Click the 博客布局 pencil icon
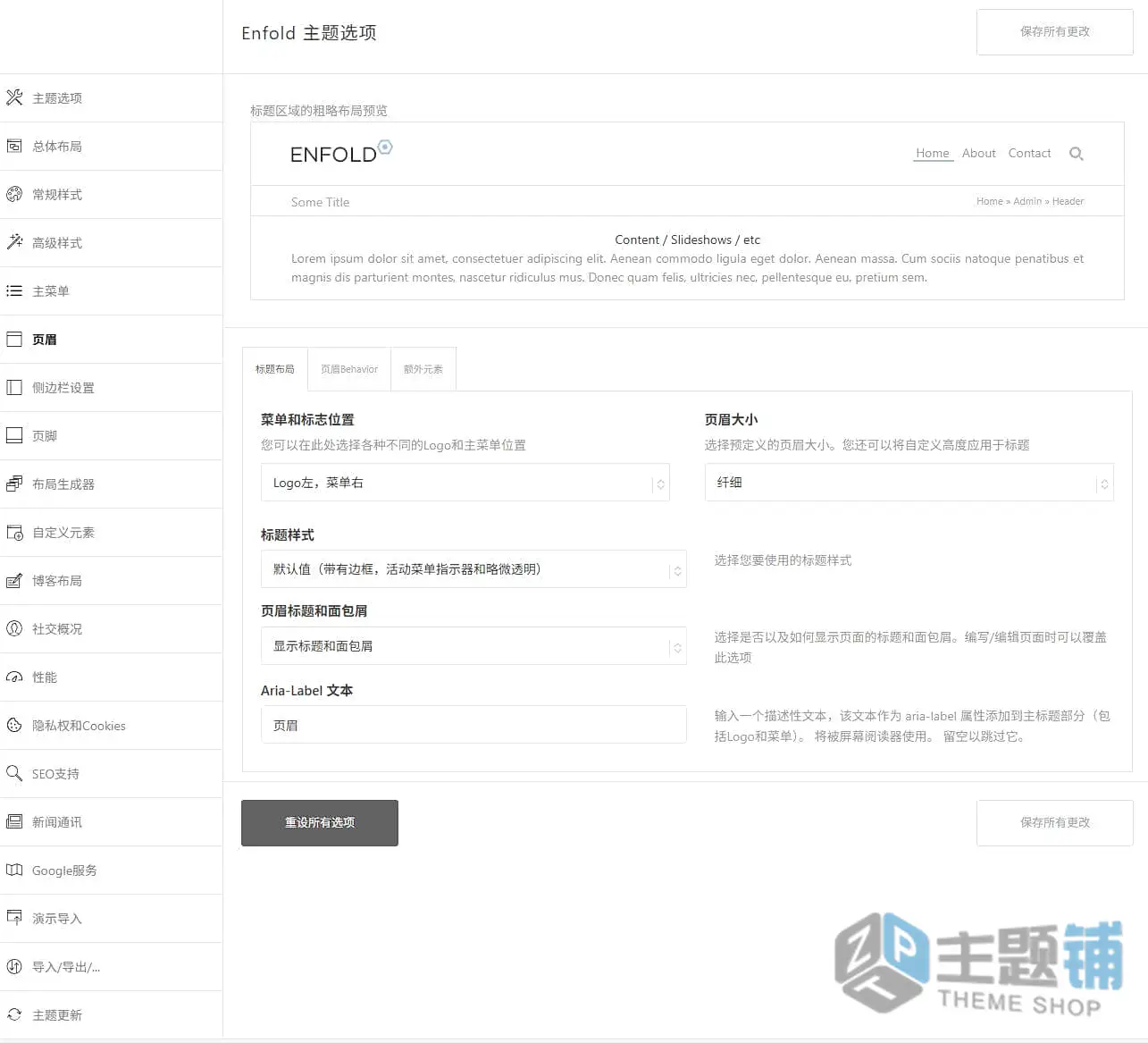 pos(14,580)
